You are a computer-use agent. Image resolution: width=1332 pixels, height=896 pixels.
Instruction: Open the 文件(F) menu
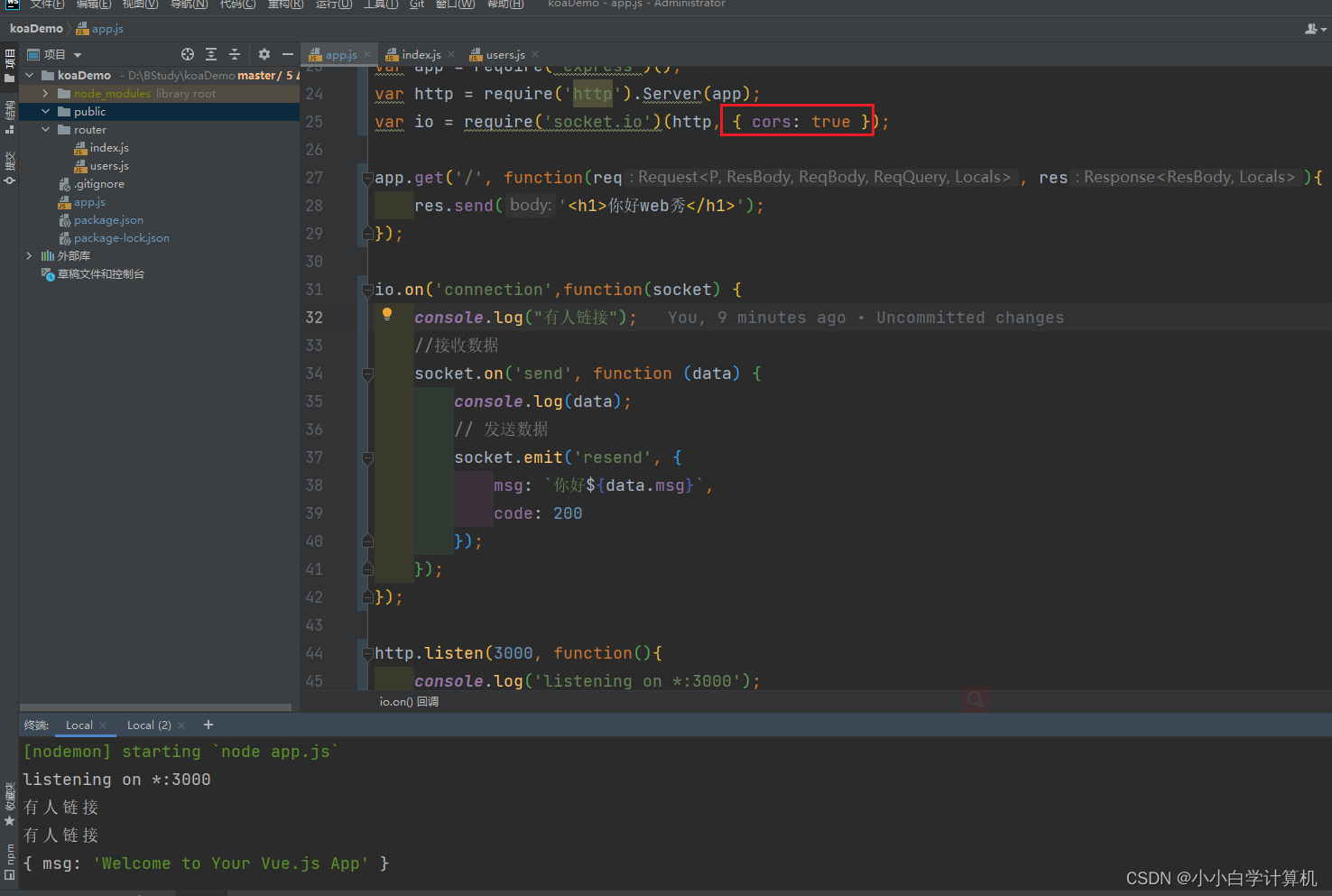pos(47,5)
